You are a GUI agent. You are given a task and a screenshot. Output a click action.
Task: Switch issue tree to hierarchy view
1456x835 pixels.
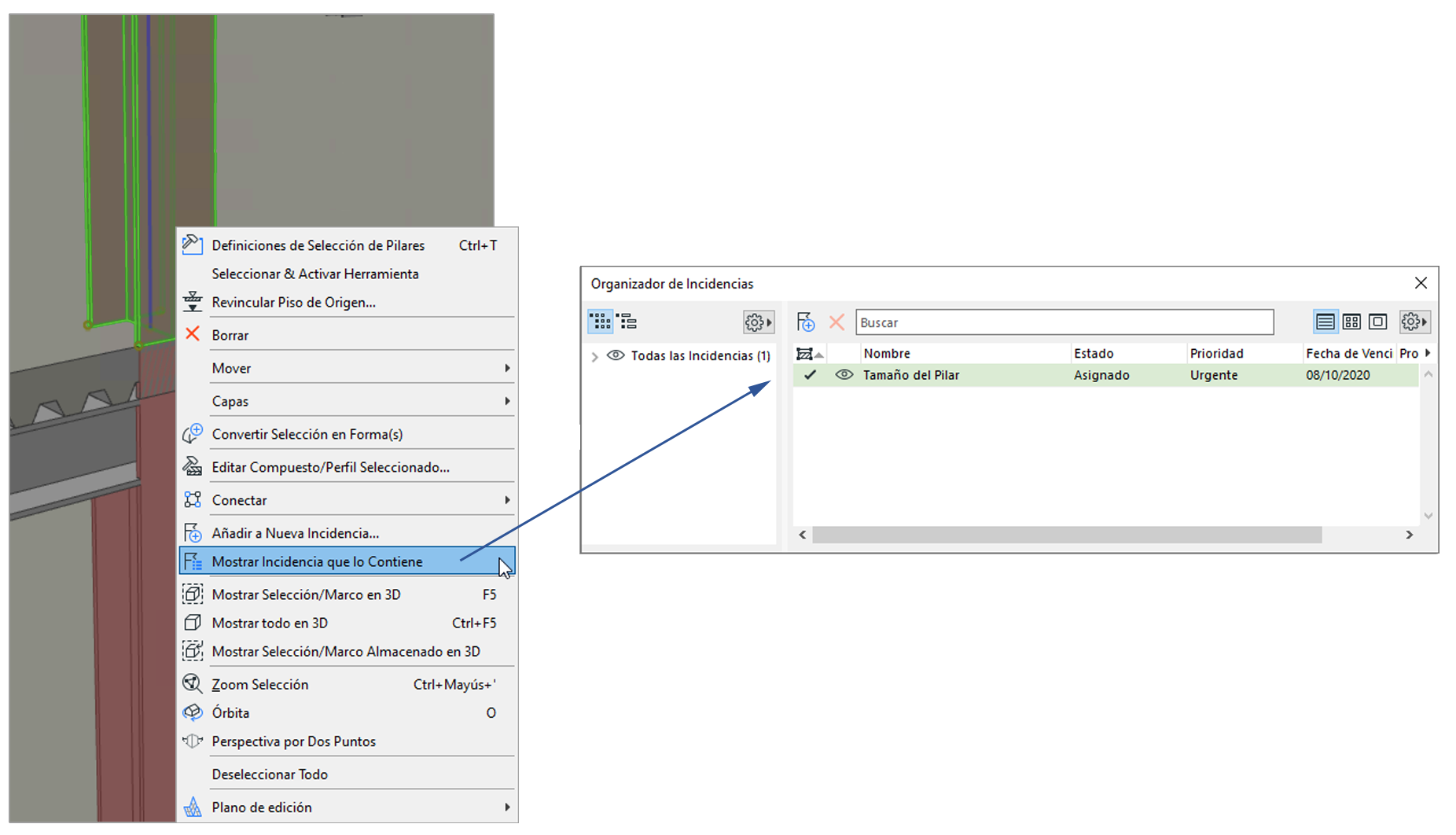pos(627,322)
